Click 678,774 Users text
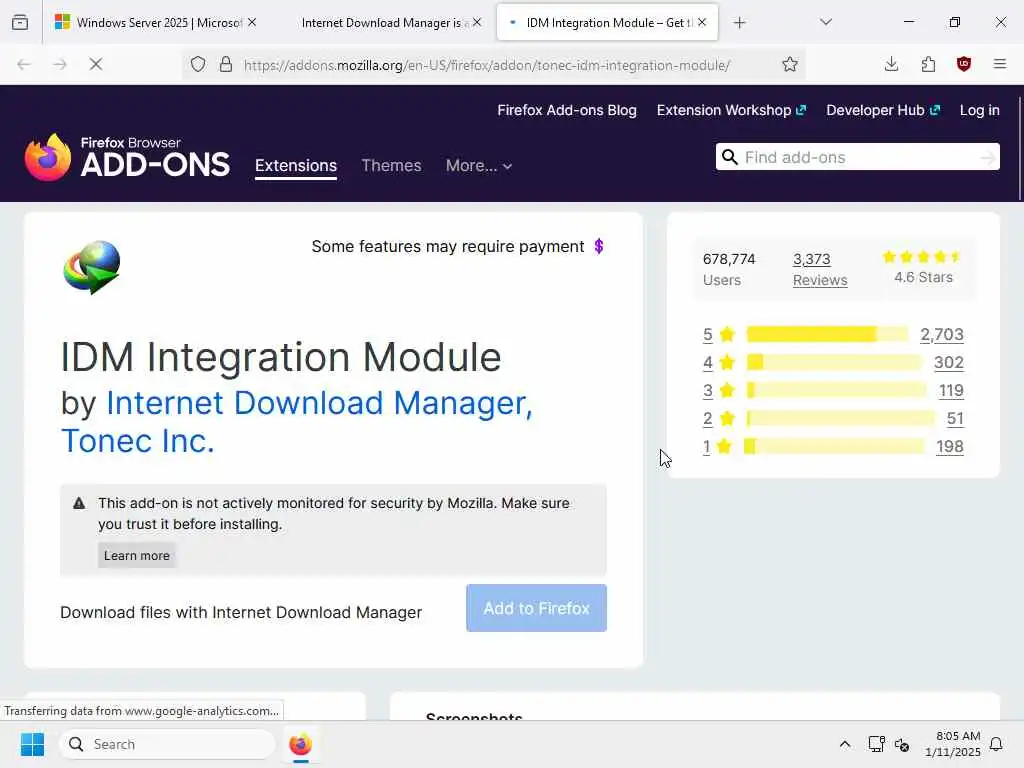 click(729, 270)
